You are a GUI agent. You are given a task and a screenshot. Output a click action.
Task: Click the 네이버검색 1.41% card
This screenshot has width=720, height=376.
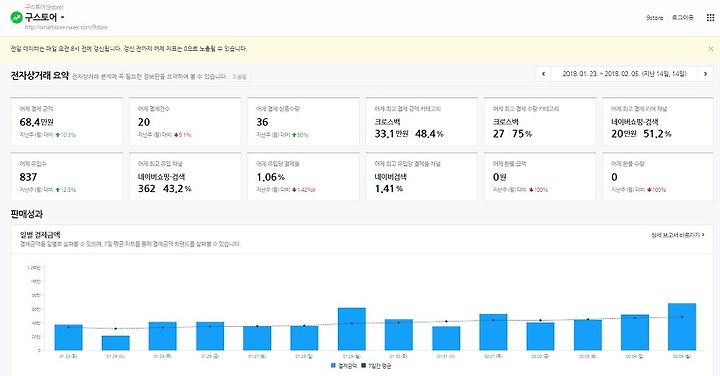422,177
